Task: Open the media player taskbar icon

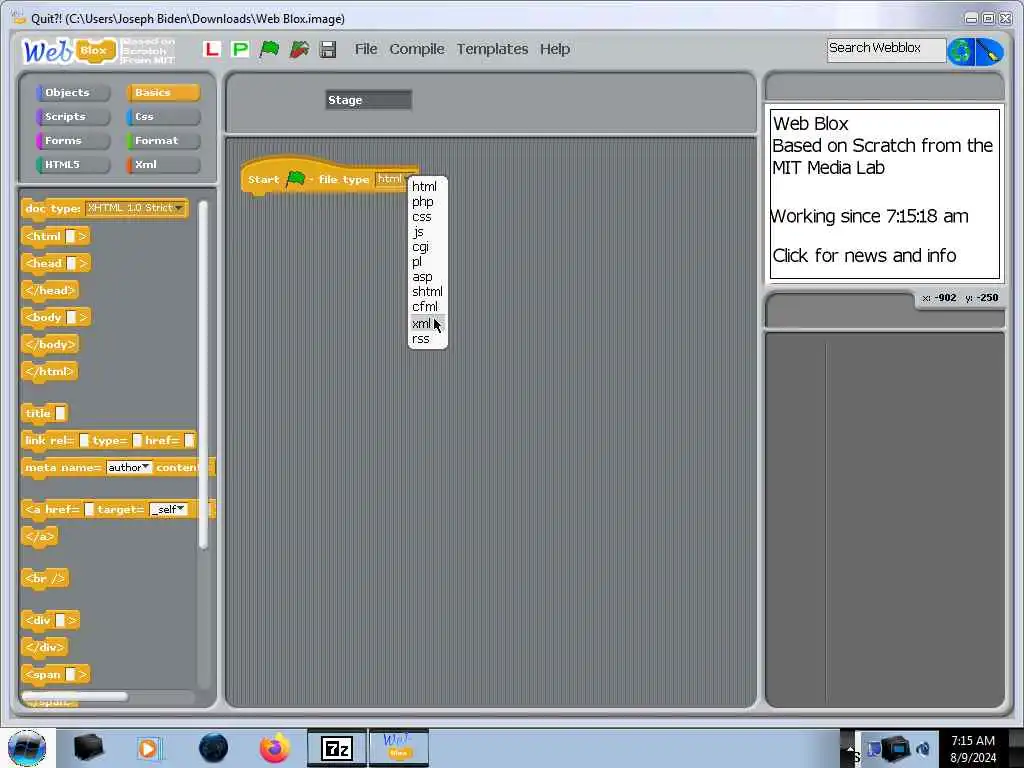Action: (148, 748)
